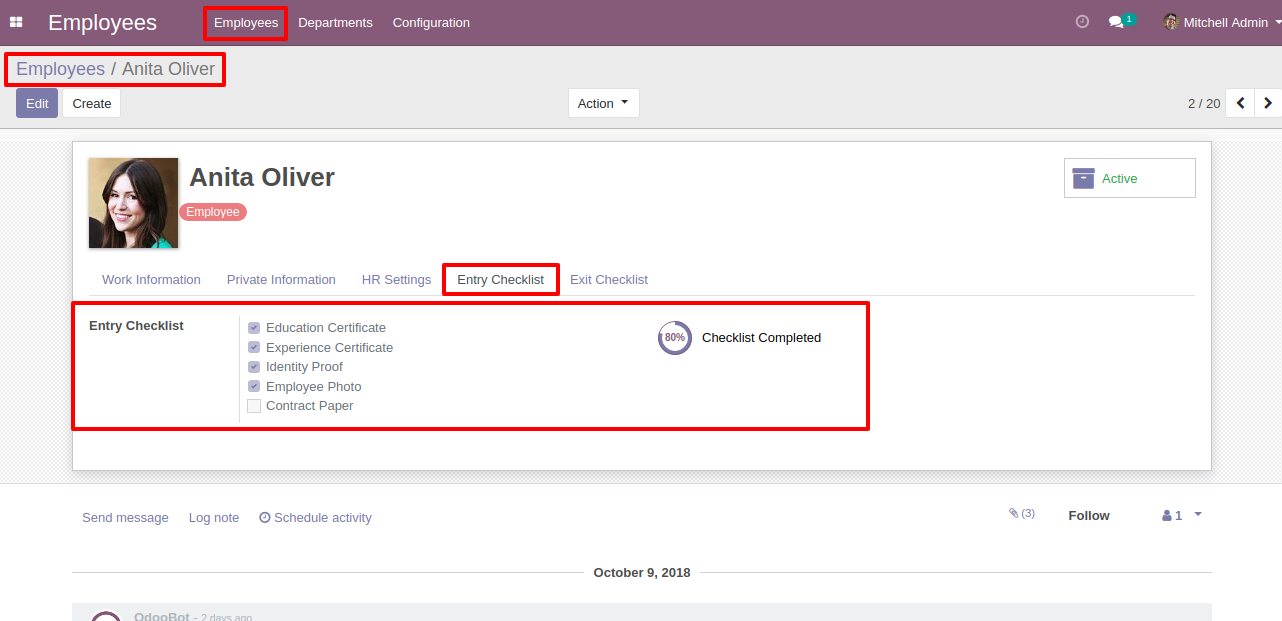Click Log note link
This screenshot has width=1282, height=621.
(x=214, y=518)
